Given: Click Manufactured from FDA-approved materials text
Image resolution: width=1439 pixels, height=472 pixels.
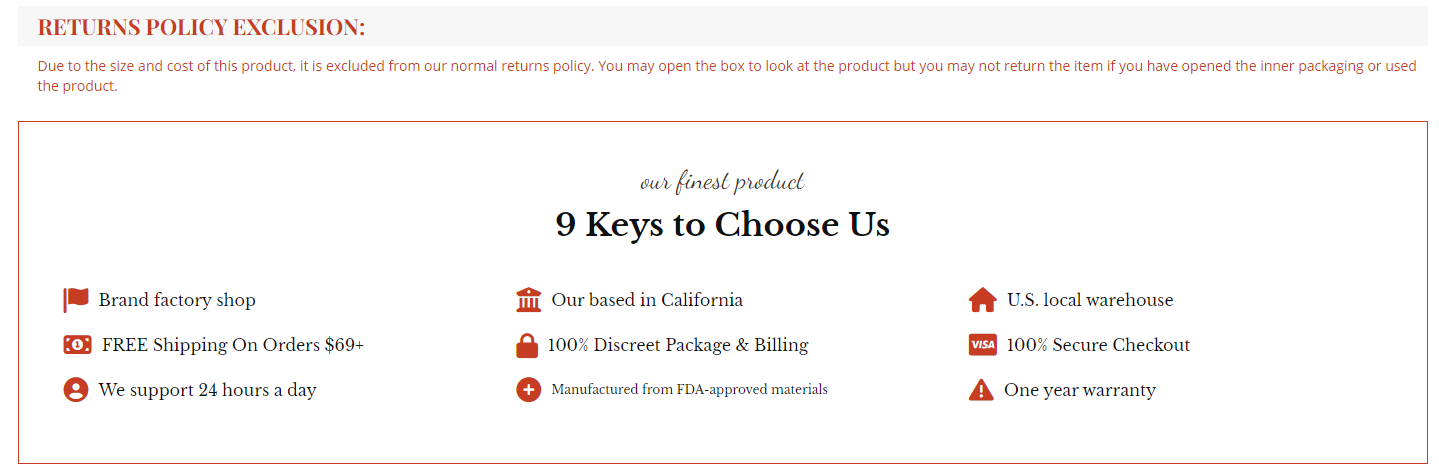Looking at the screenshot, I should pos(689,390).
